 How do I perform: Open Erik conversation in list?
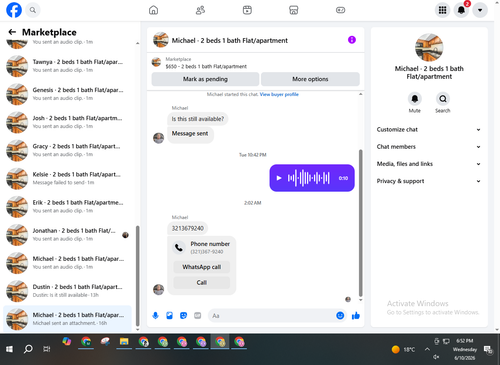tap(67, 206)
